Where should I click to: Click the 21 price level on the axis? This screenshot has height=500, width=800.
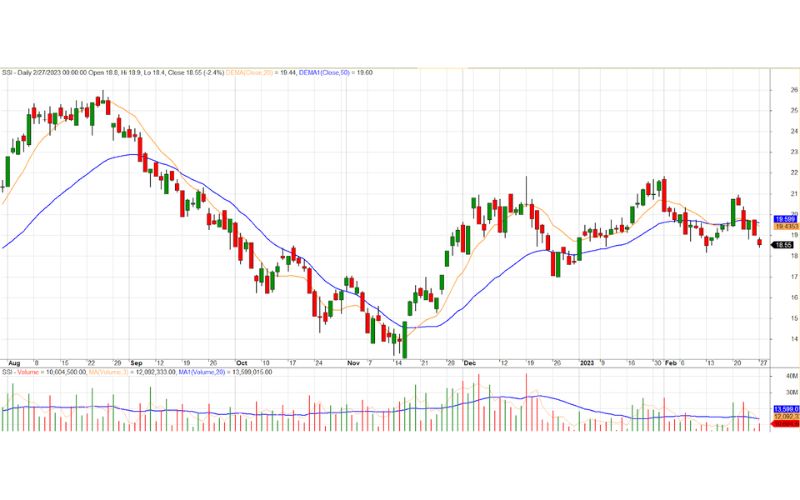click(794, 194)
